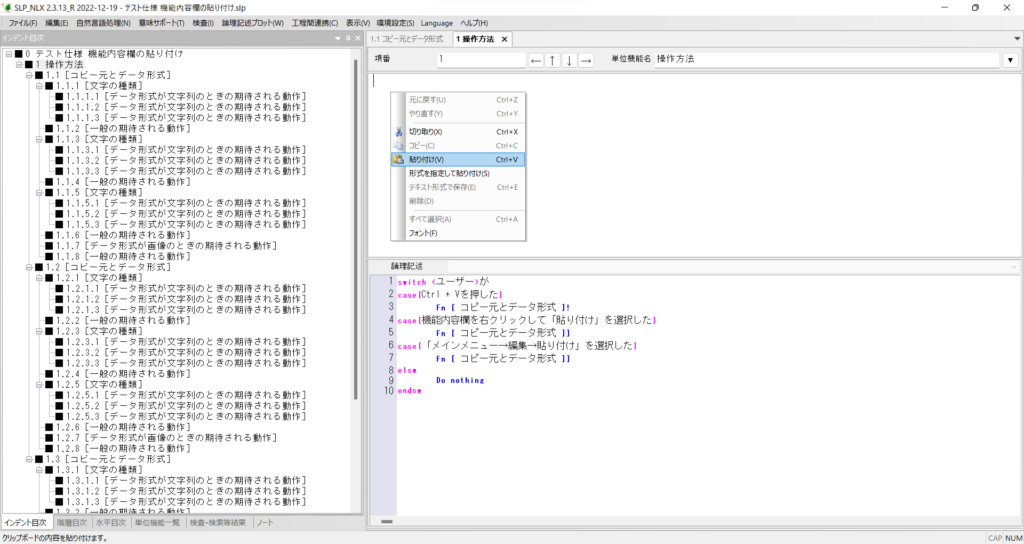Collapse tree node 1.2.3 文字の種類

(40, 331)
